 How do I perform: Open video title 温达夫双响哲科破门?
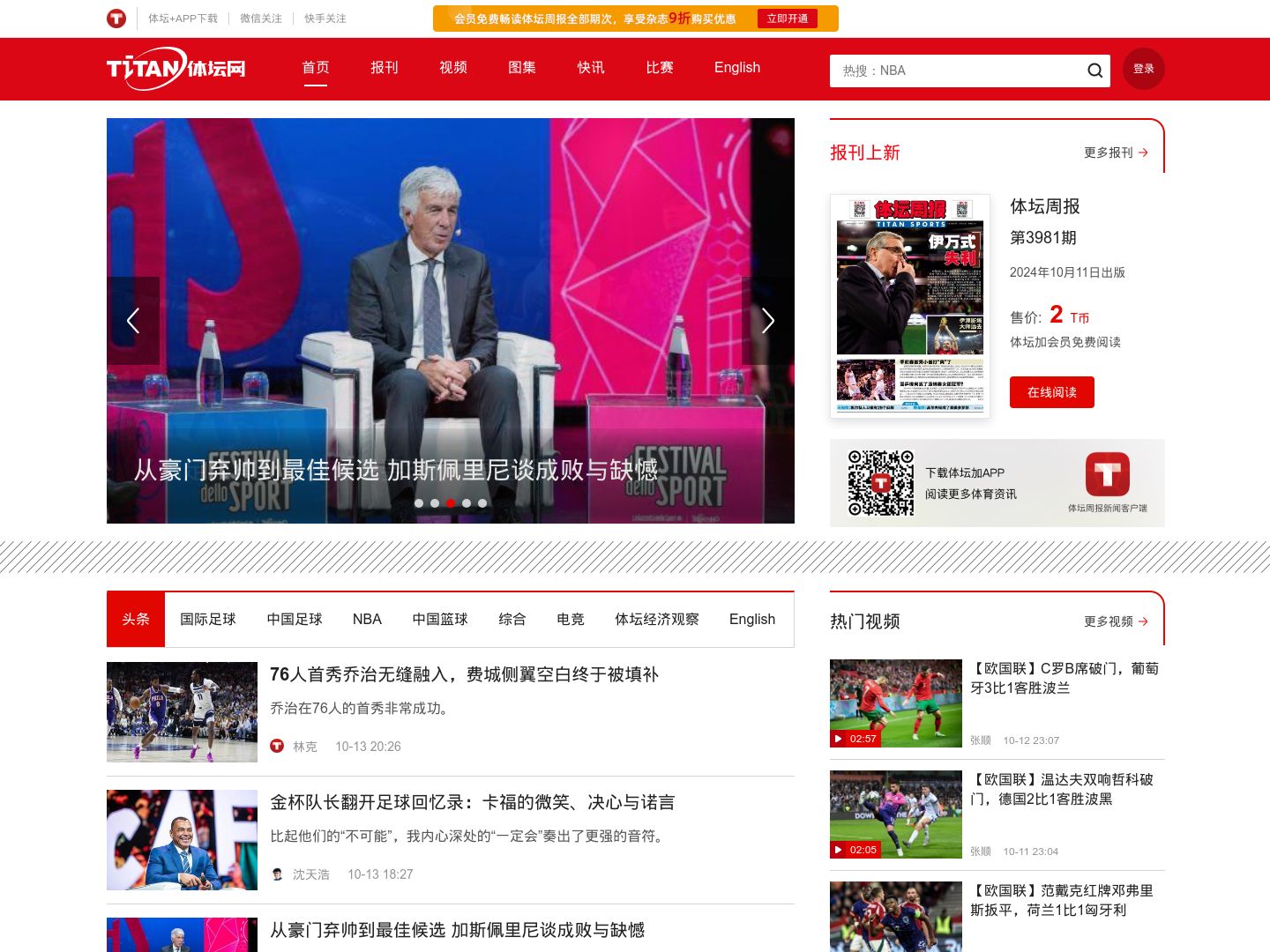[x=1062, y=789]
